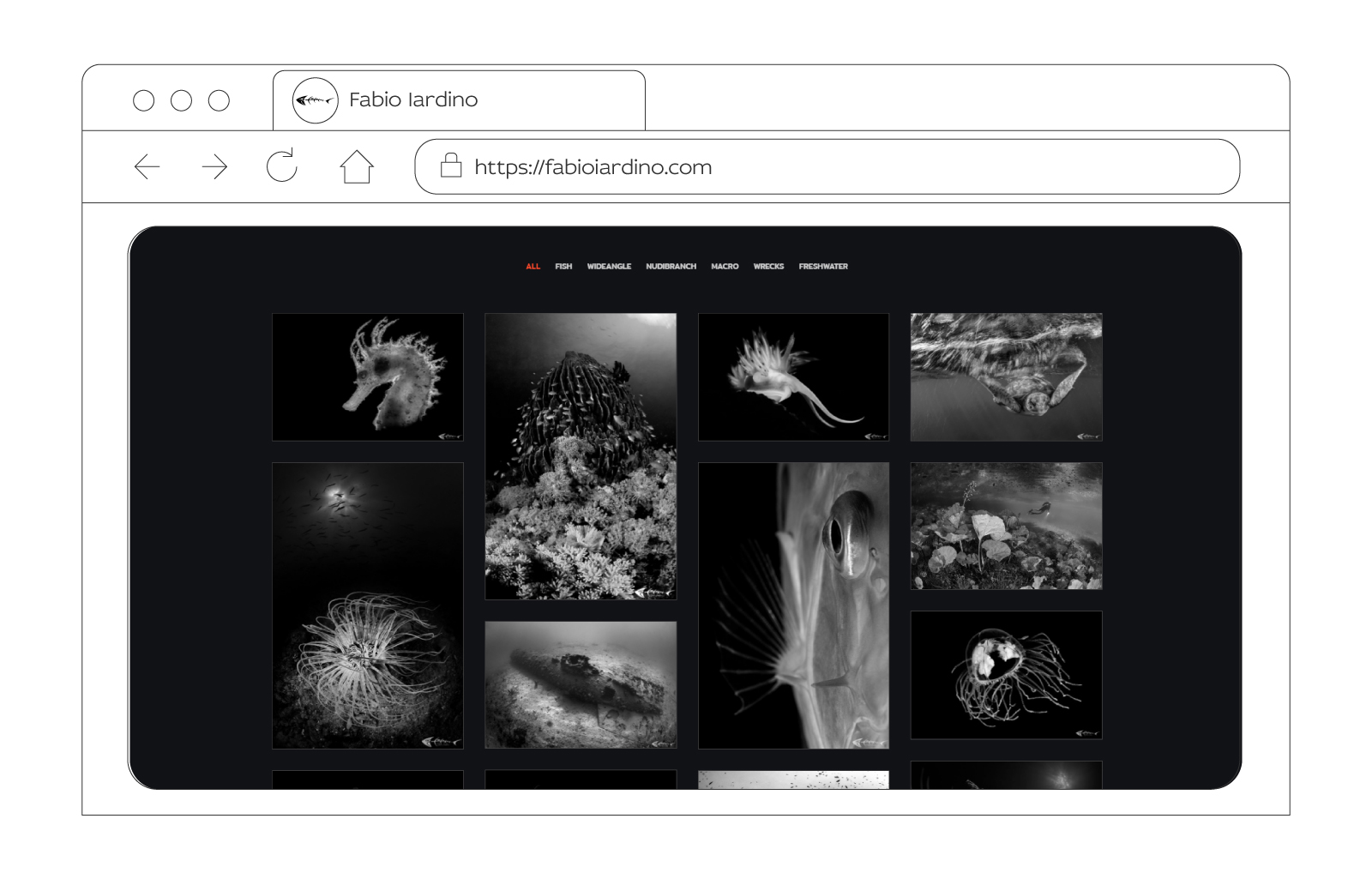Show WIDEANGLE photos category
Image resolution: width=1372 pixels, height=879 pixels.
click(x=609, y=267)
